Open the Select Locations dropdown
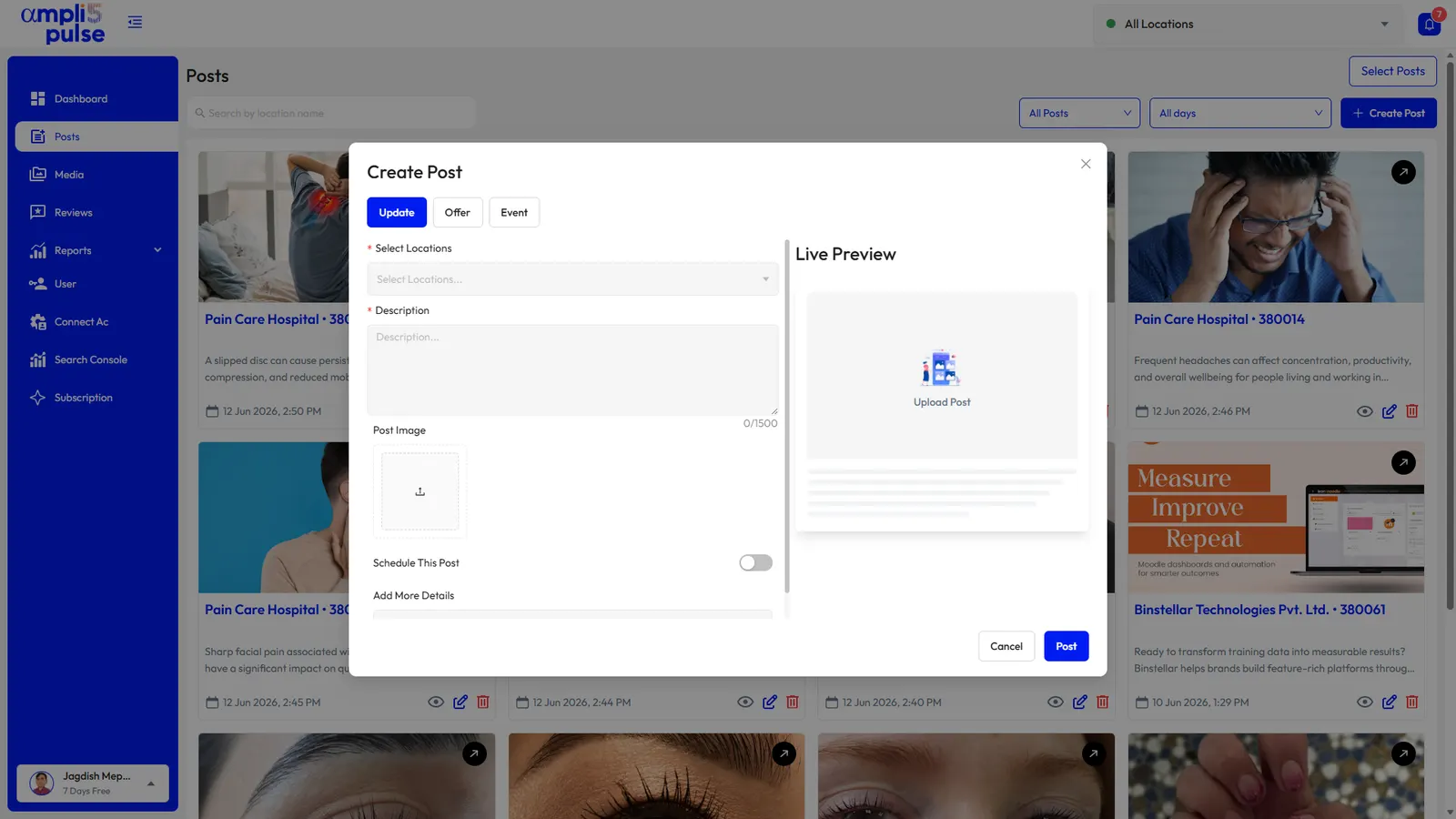 572,279
